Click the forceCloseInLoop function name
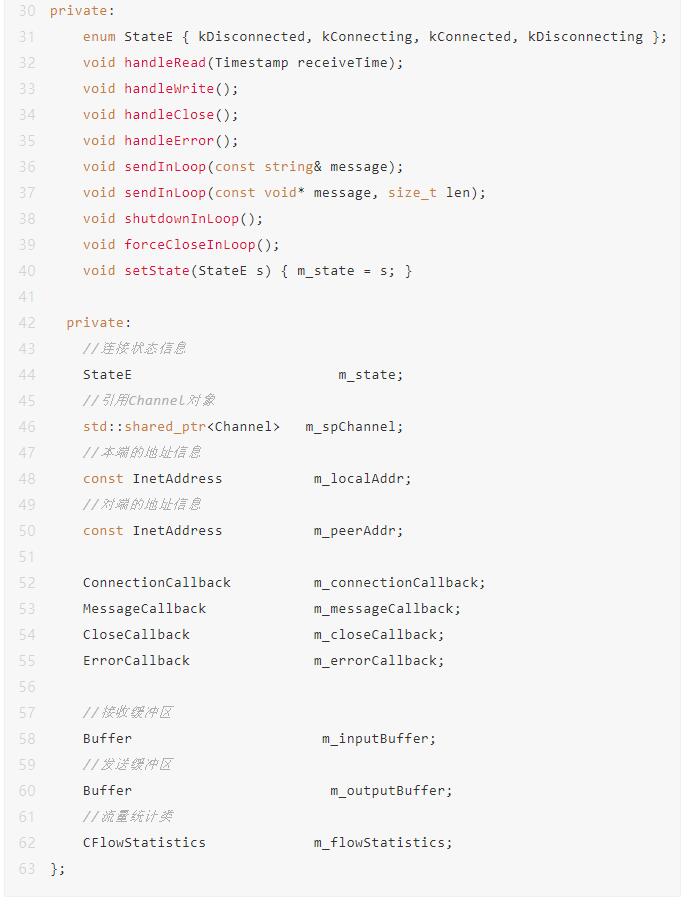This screenshot has height=904, width=691. click(x=190, y=245)
